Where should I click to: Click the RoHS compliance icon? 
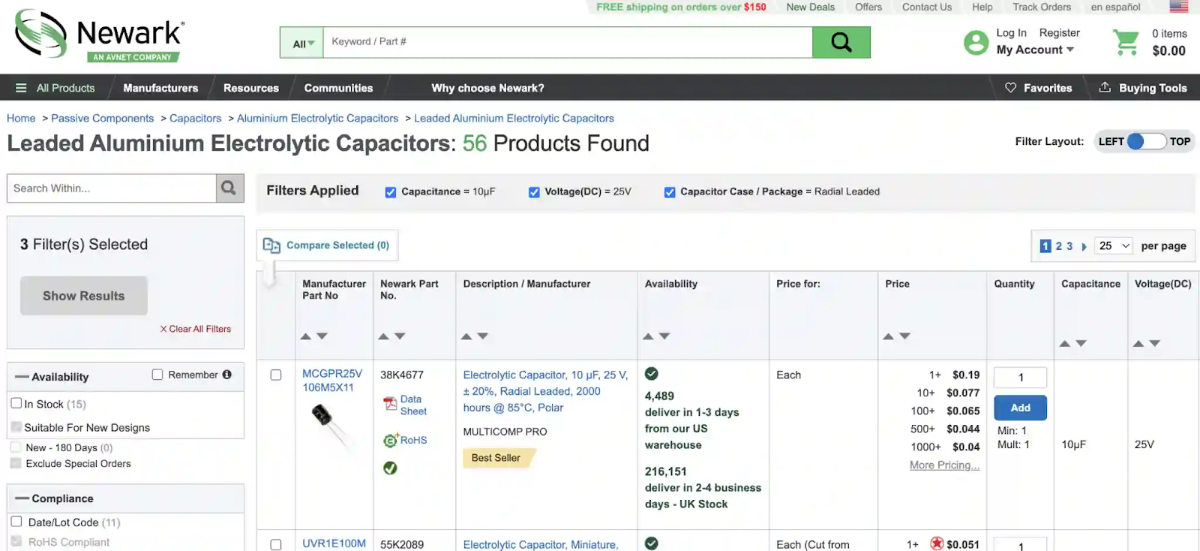pos(390,440)
